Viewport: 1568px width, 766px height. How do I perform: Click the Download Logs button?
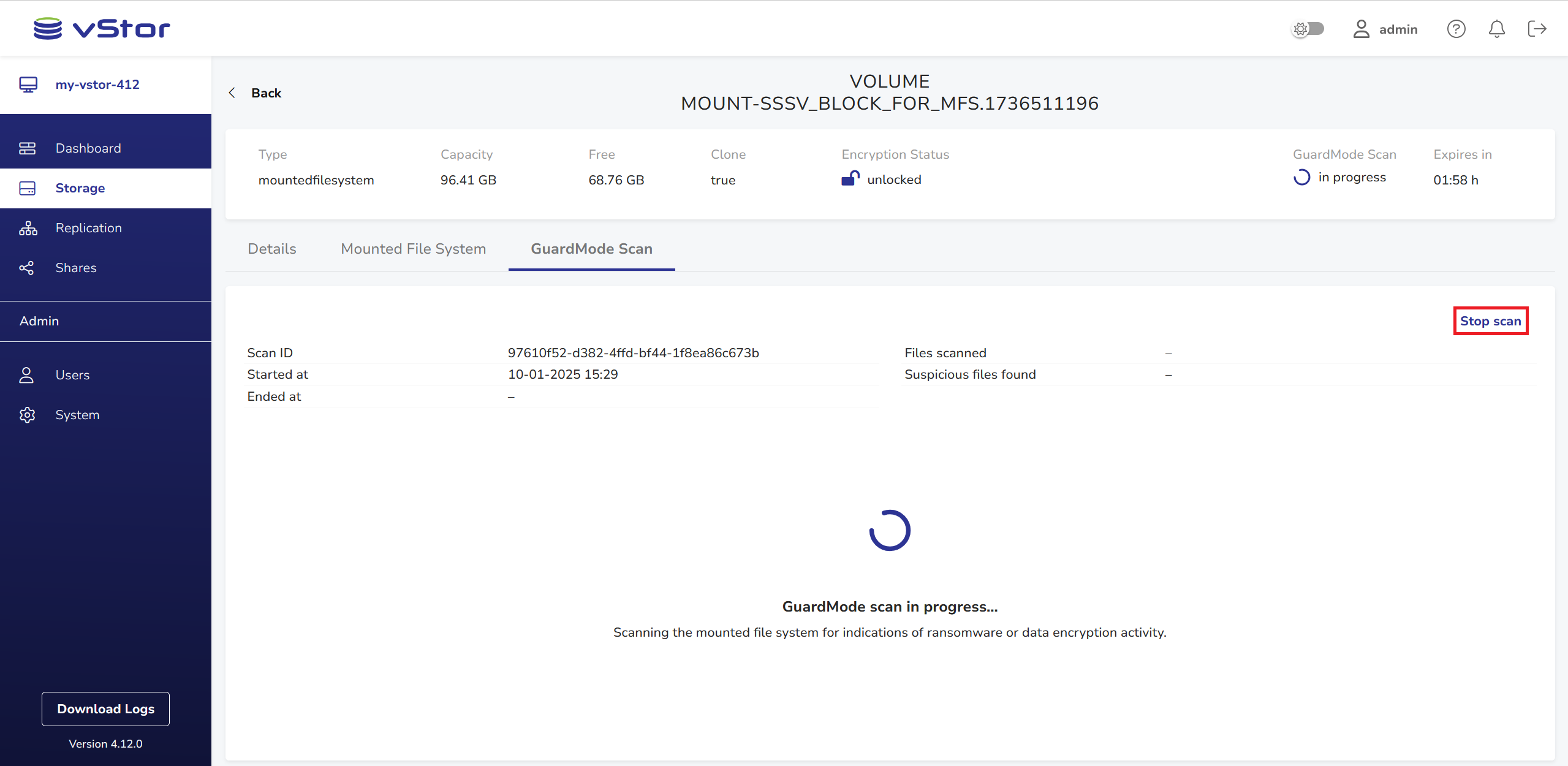(105, 708)
